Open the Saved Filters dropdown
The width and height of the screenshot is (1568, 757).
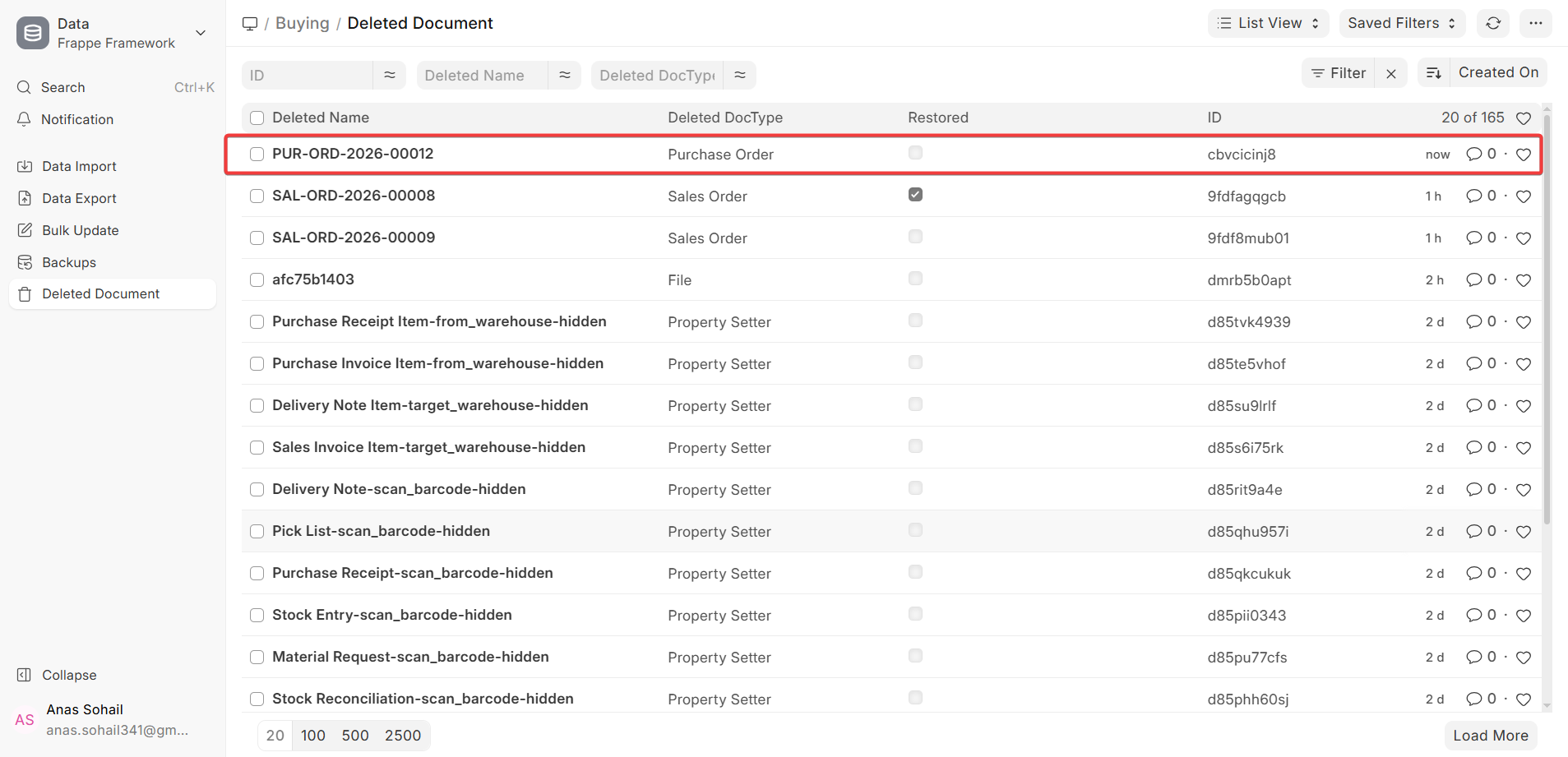[1402, 23]
